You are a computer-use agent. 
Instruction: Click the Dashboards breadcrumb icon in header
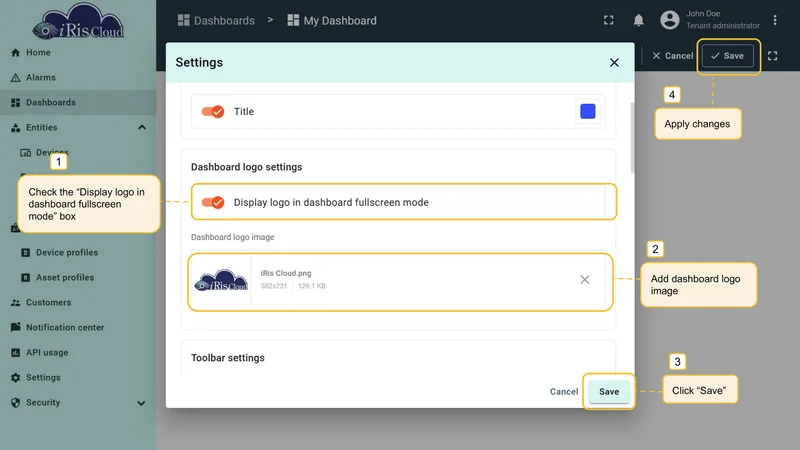pos(184,20)
